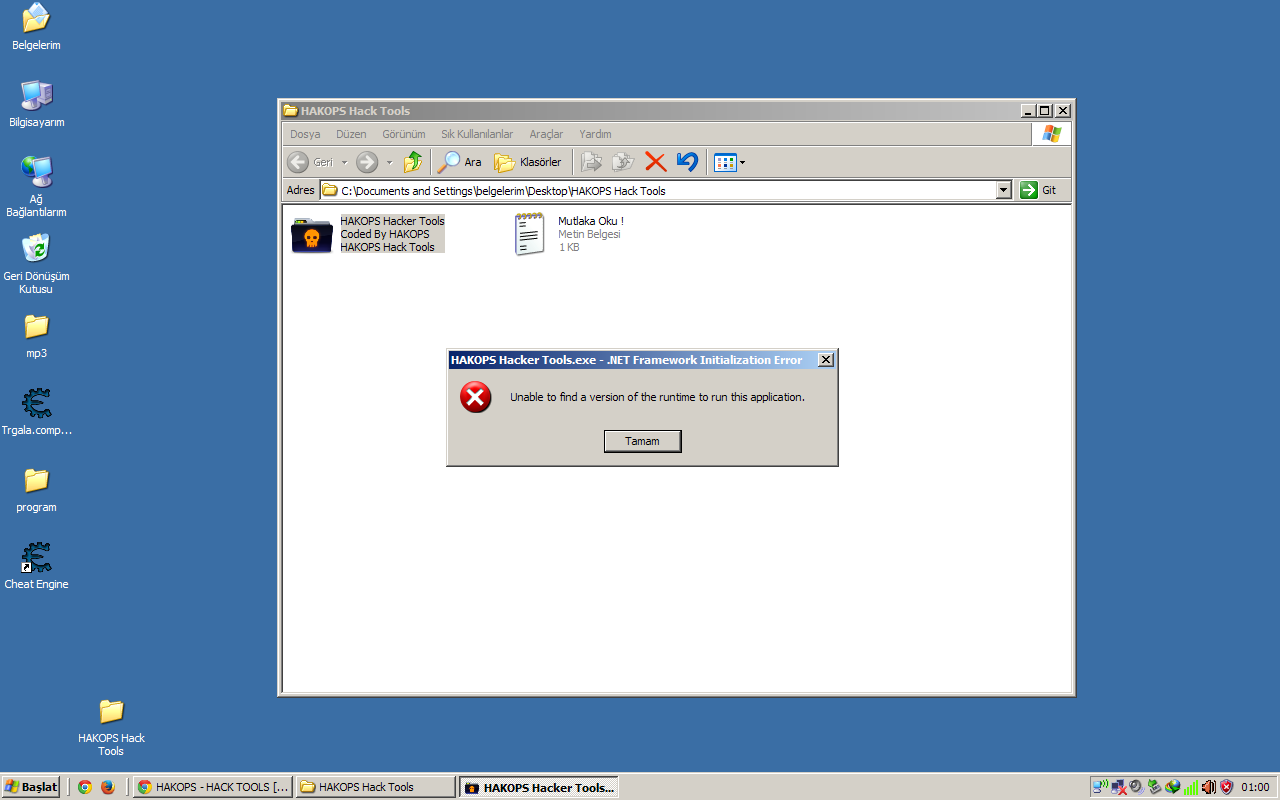Click the Geri Dönüşüm Kutusu recycle bin
The height and width of the screenshot is (800, 1280).
pyautogui.click(x=36, y=264)
